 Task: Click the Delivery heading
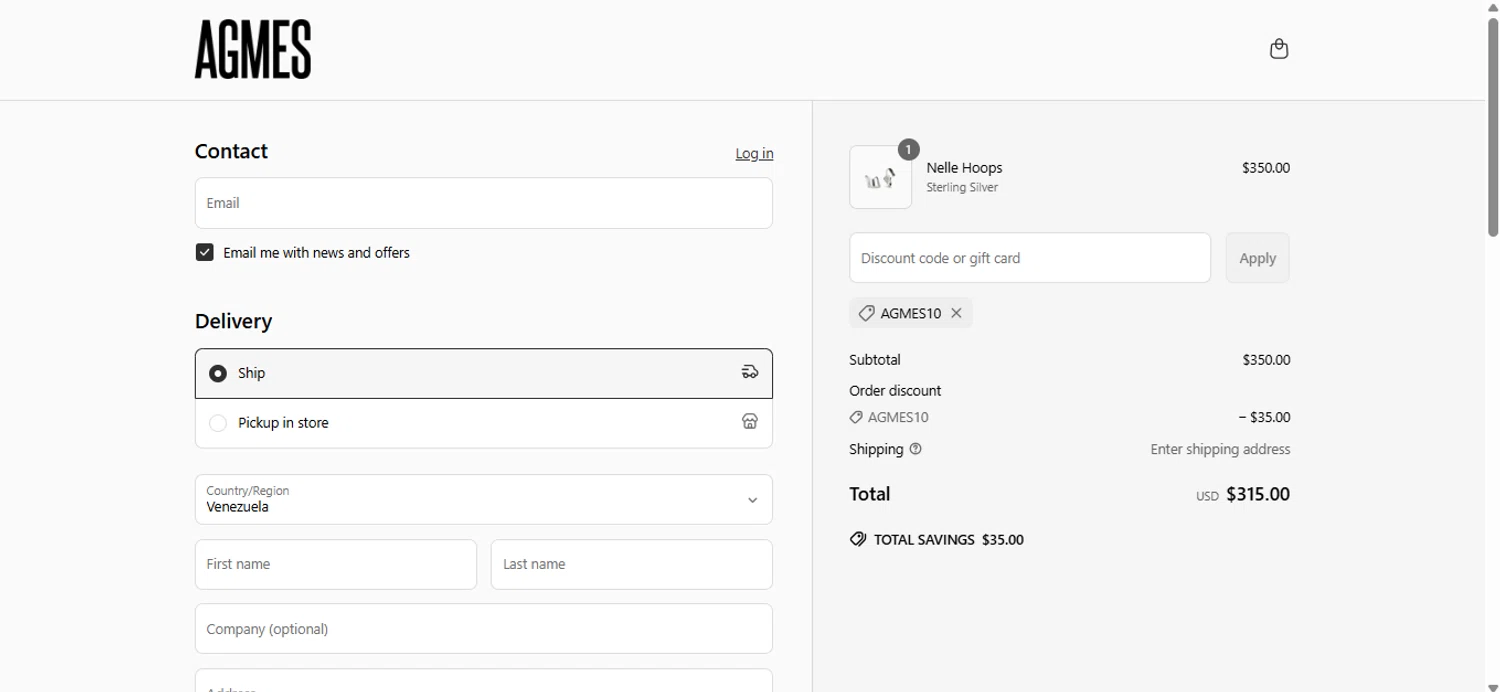coord(233,321)
